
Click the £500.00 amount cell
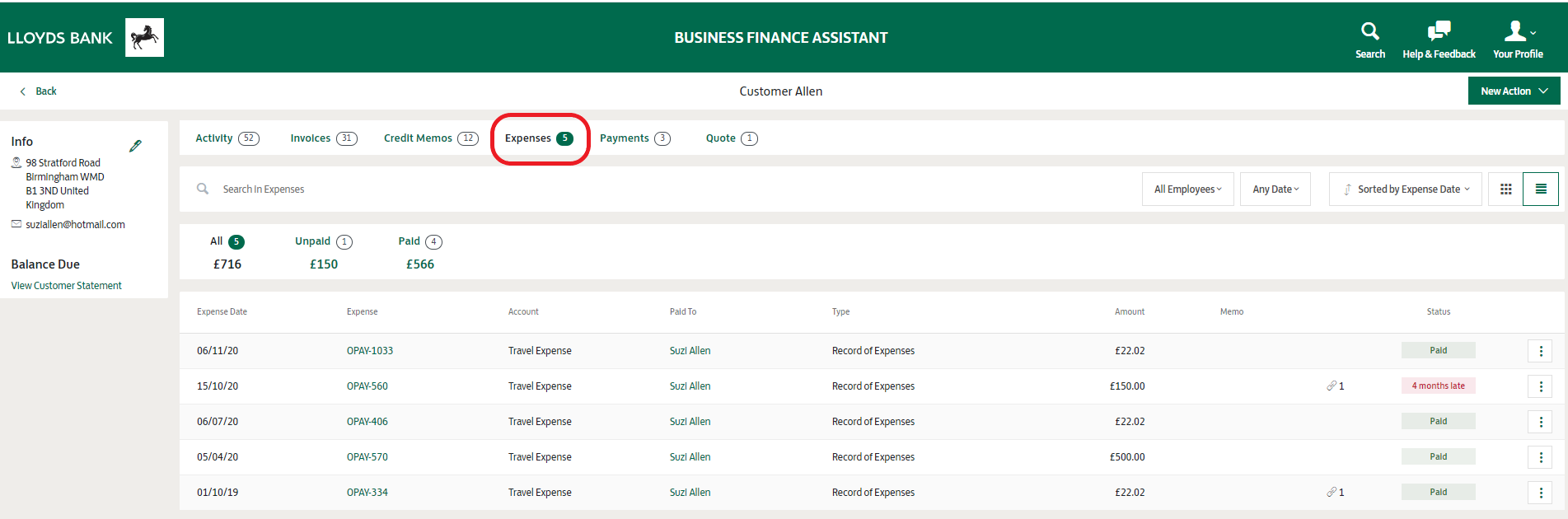(1126, 457)
